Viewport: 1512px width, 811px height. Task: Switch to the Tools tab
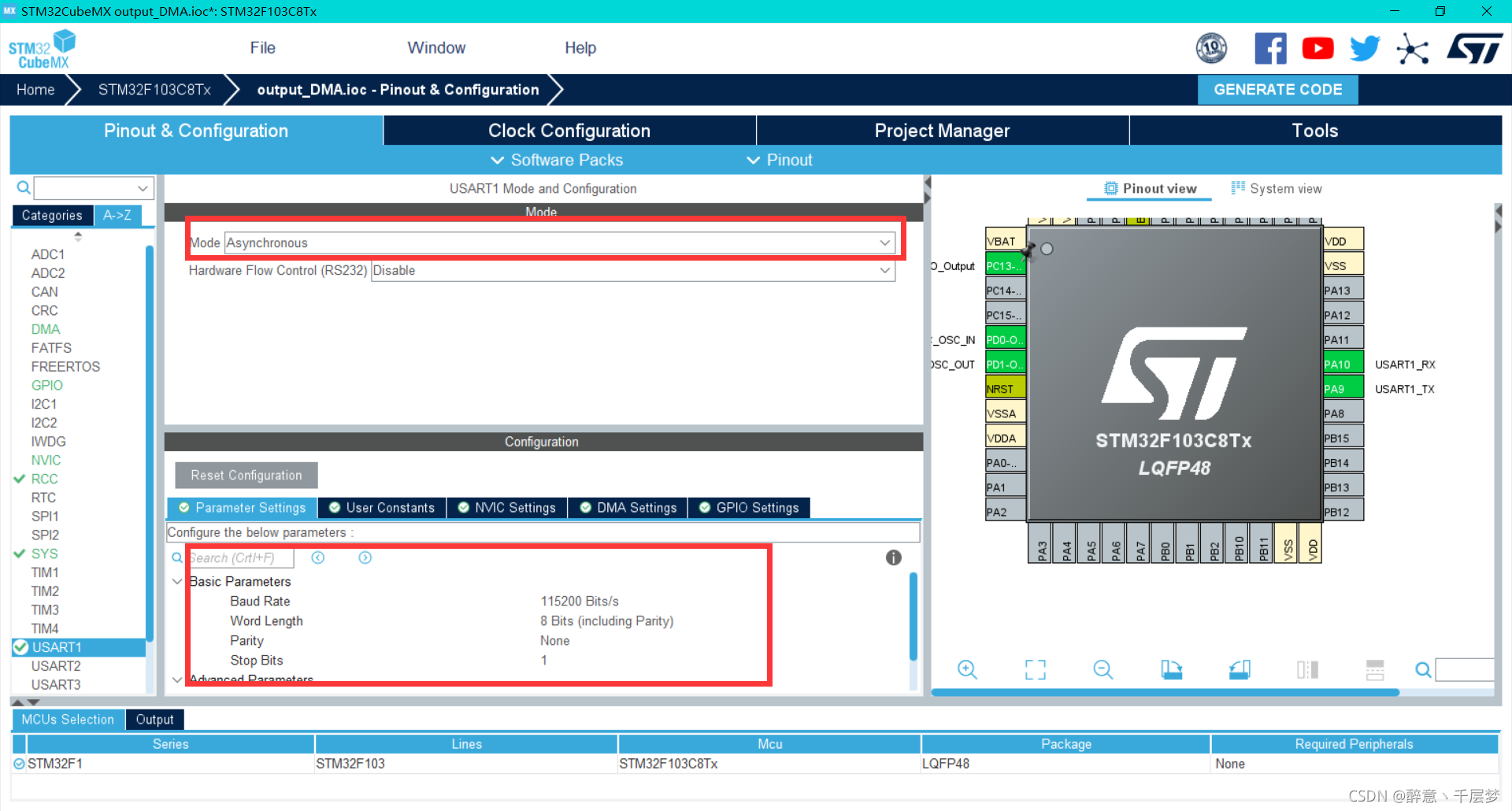pos(1315,131)
